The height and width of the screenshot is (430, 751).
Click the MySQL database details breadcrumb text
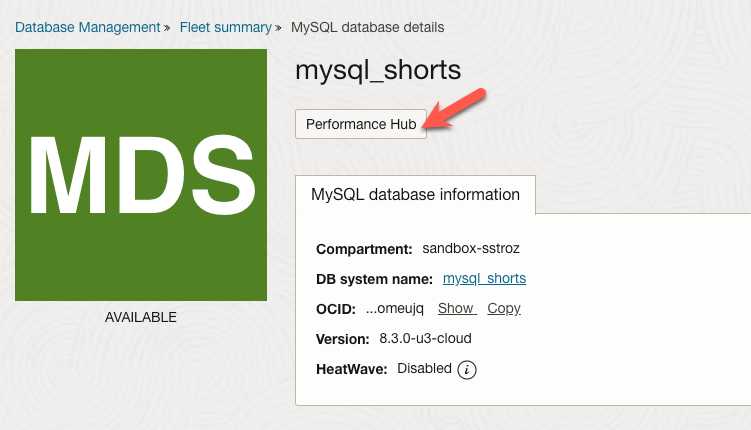367,27
